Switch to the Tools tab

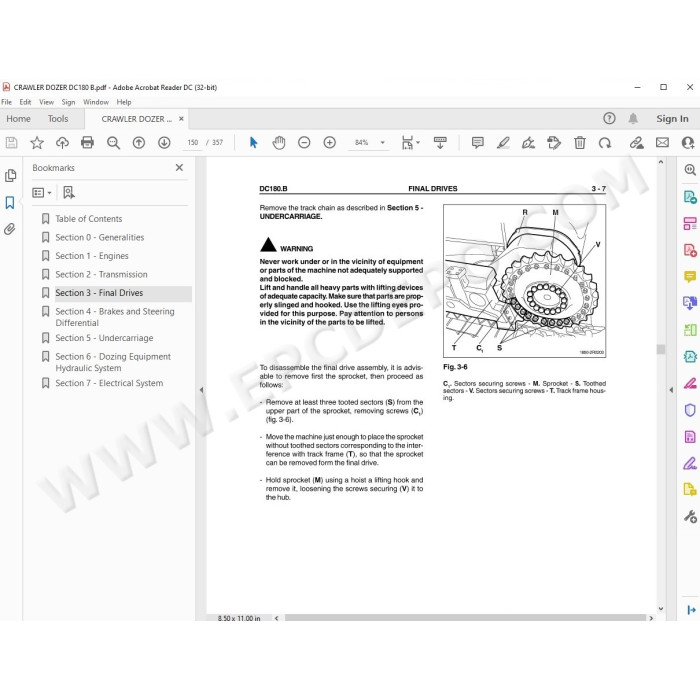pos(58,119)
